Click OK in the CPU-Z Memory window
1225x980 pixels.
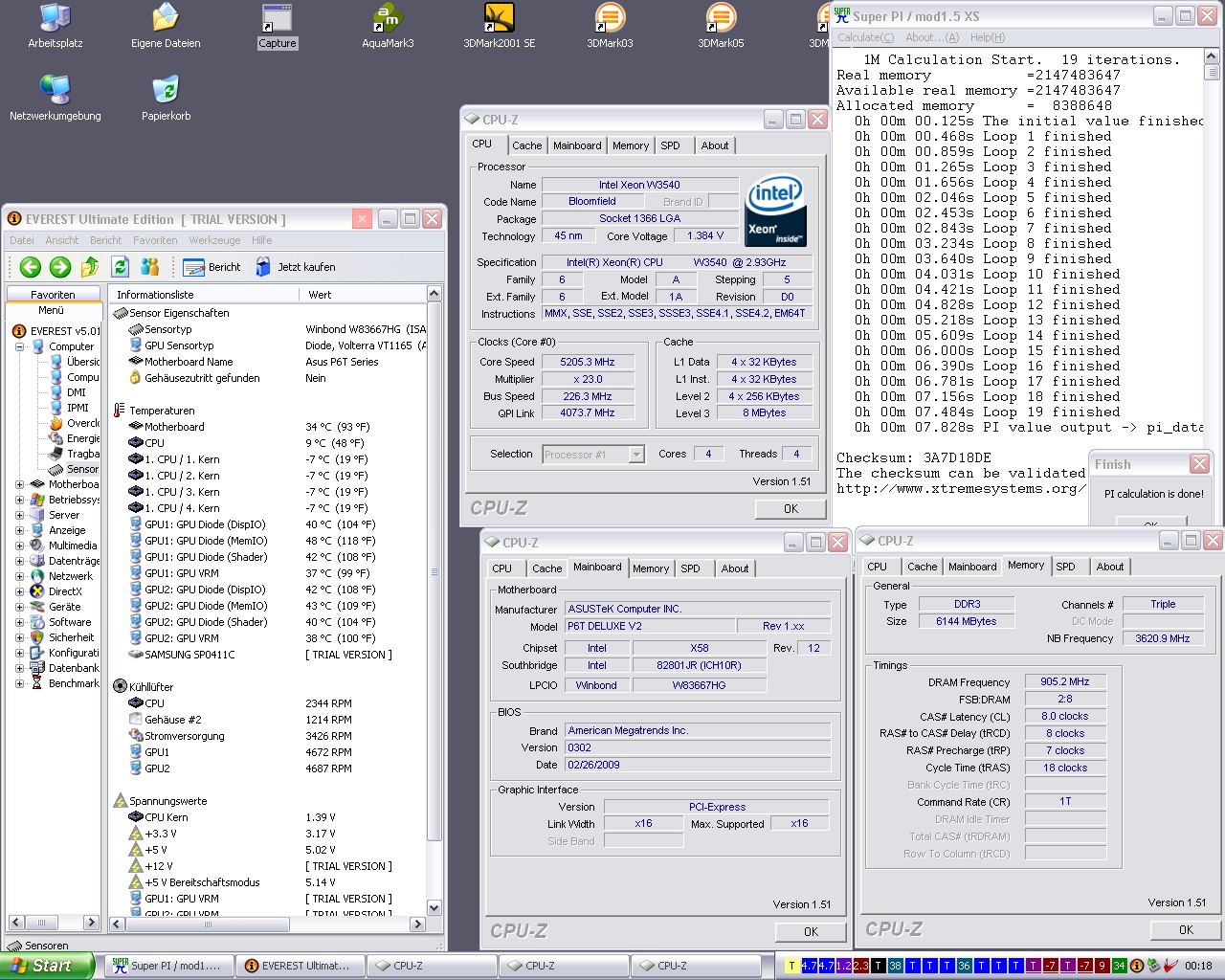(x=1186, y=929)
